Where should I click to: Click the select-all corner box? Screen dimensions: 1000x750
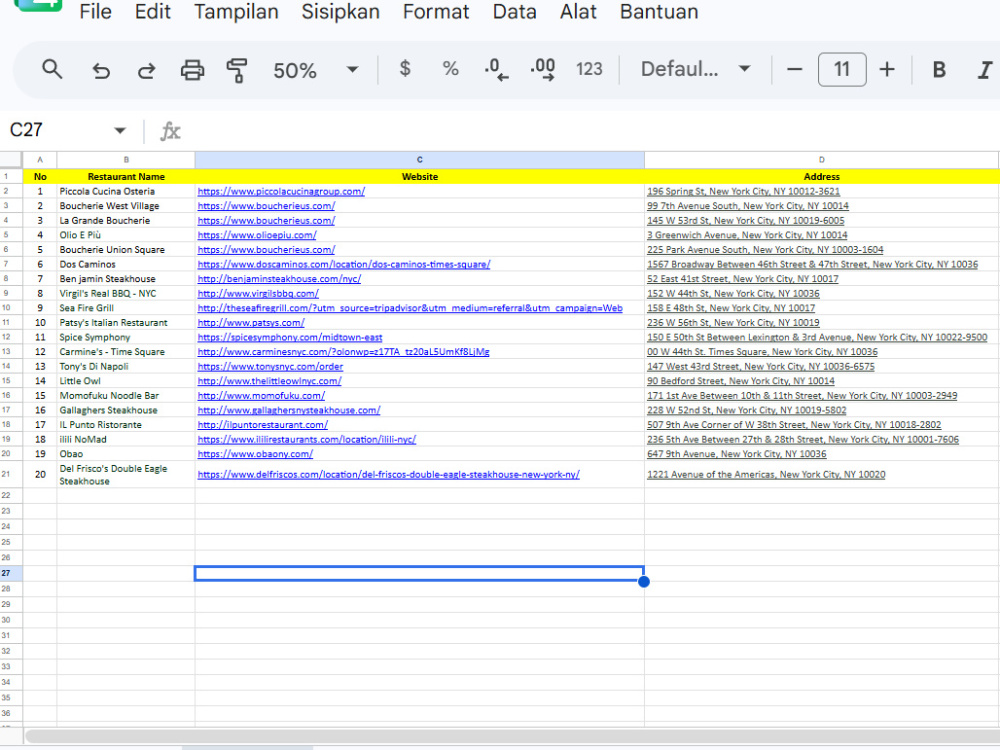pyautogui.click(x=11, y=159)
